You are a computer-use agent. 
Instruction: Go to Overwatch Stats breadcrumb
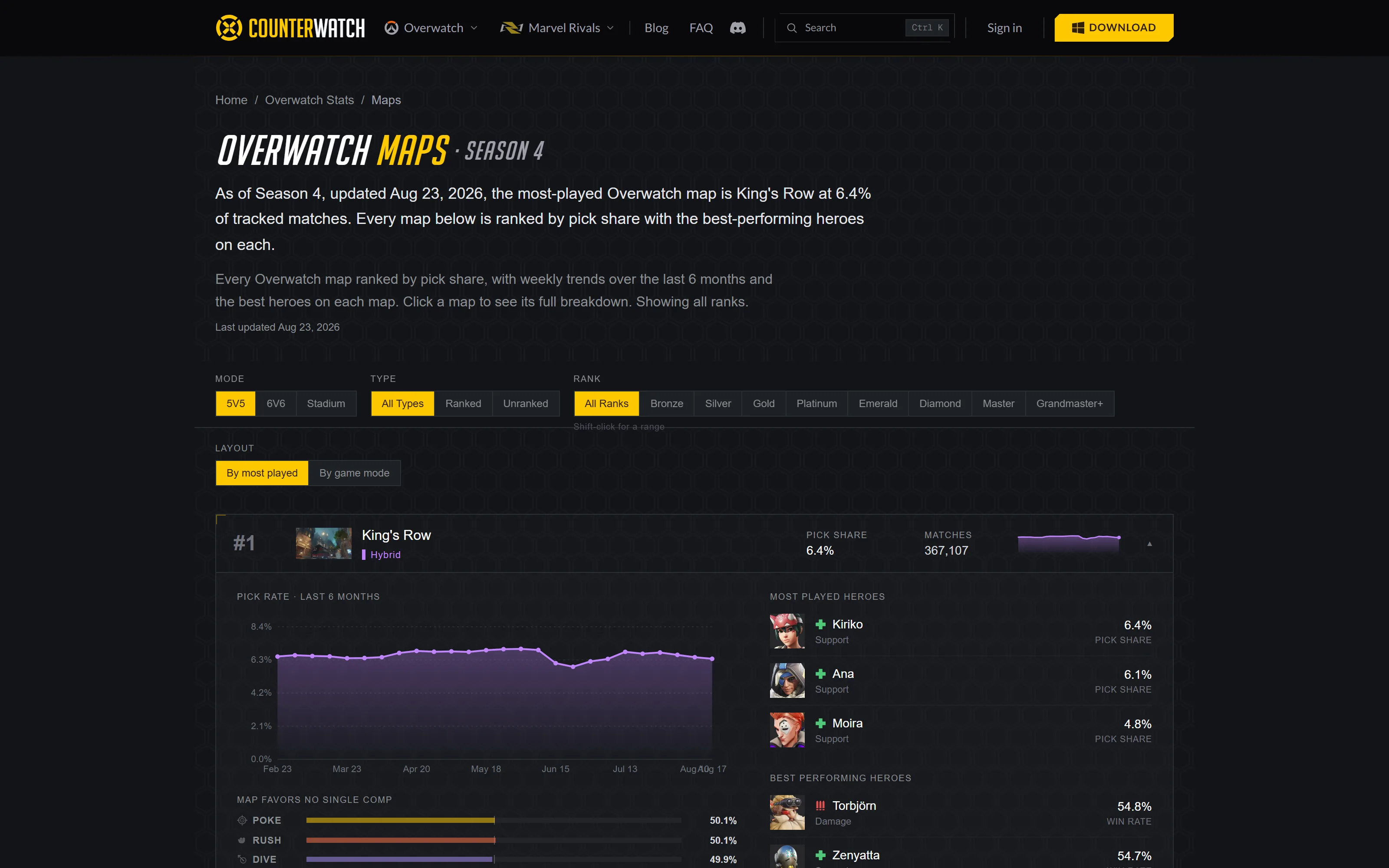[x=309, y=100]
